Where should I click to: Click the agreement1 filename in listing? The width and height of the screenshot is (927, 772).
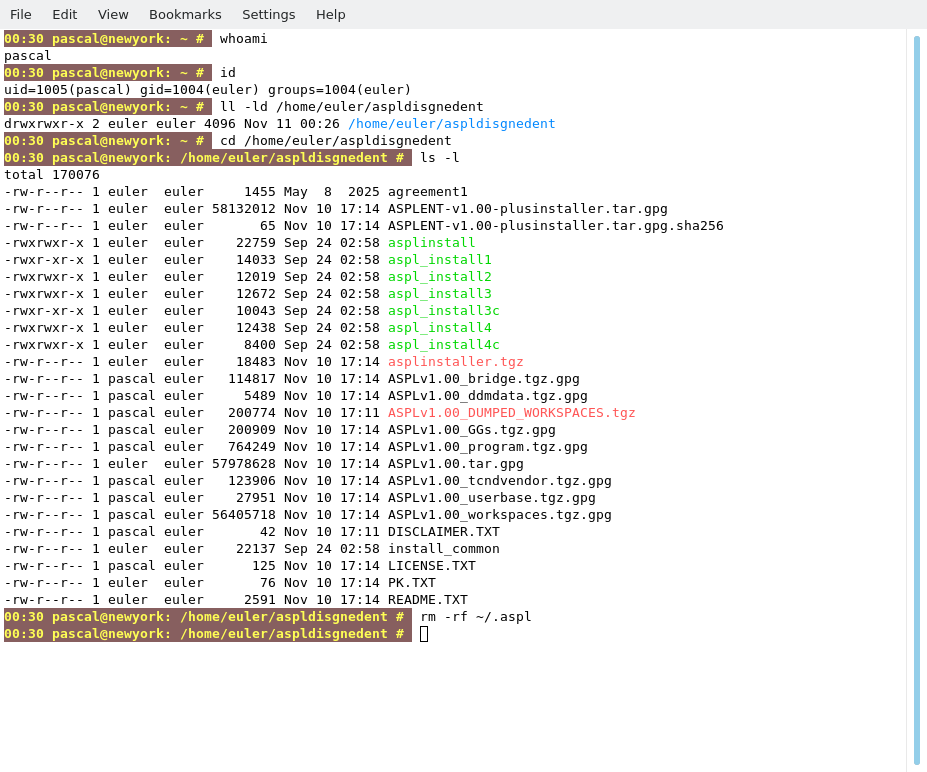pyautogui.click(x=427, y=192)
